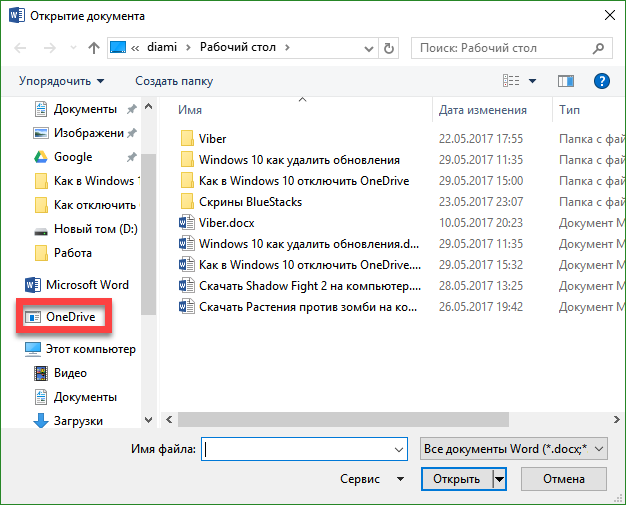Toggle the preview pane icon
Image resolution: width=626 pixels, height=505 pixels.
[565, 81]
